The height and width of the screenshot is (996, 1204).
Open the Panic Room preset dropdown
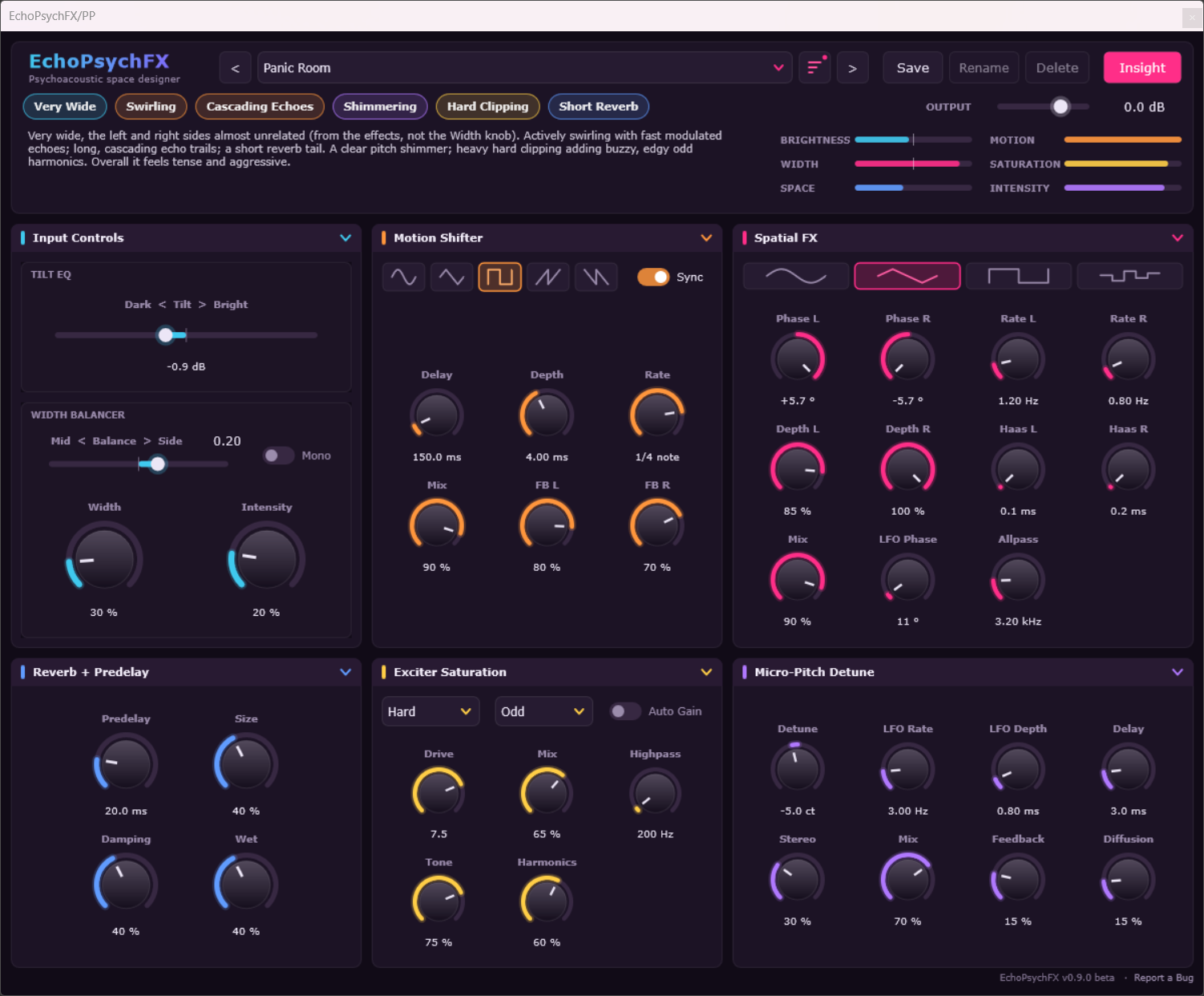(x=525, y=68)
